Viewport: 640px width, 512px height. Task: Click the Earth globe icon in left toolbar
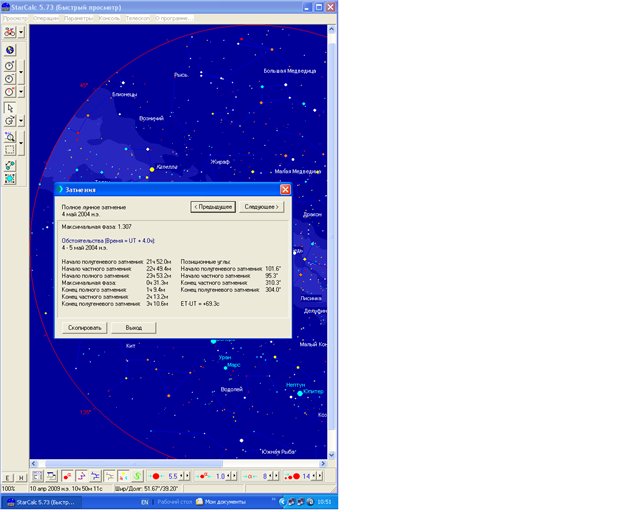click(x=10, y=50)
